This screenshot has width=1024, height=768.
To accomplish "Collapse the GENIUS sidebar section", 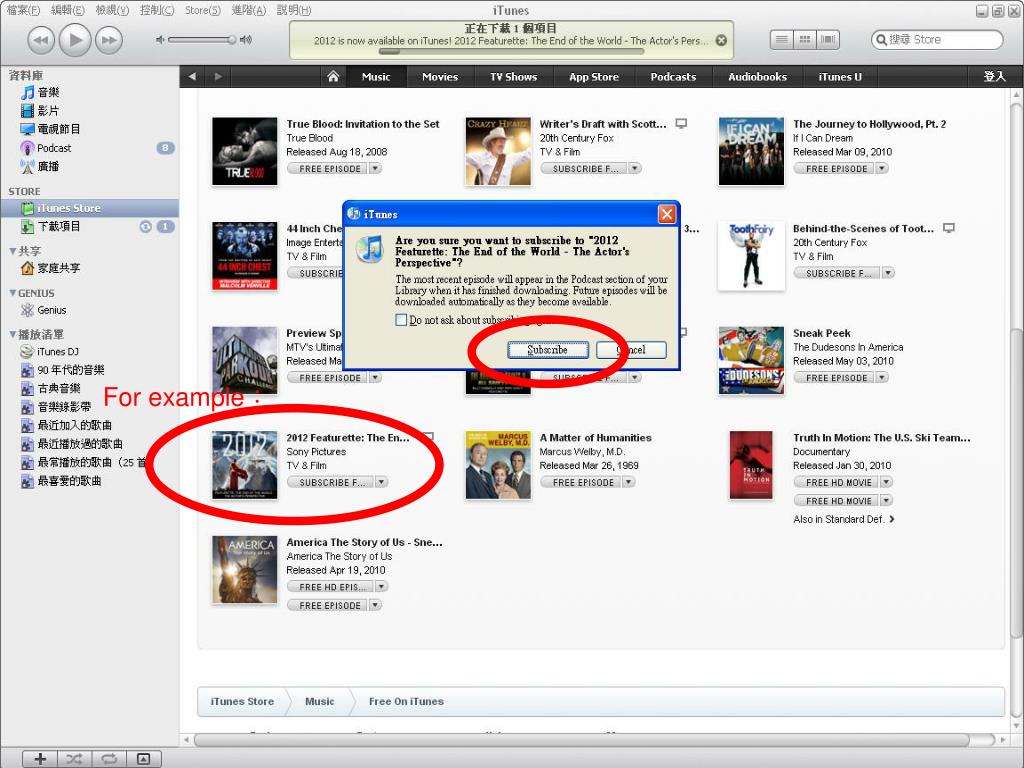I will coord(12,293).
